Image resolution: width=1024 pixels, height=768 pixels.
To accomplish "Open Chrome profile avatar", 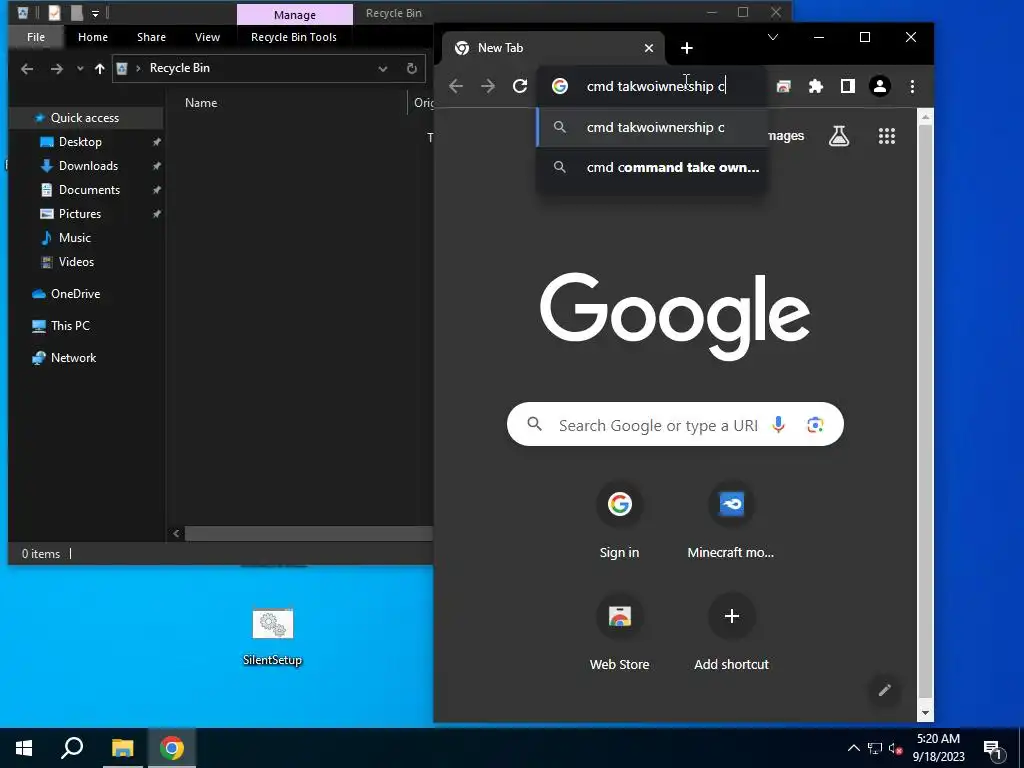I will (x=880, y=86).
